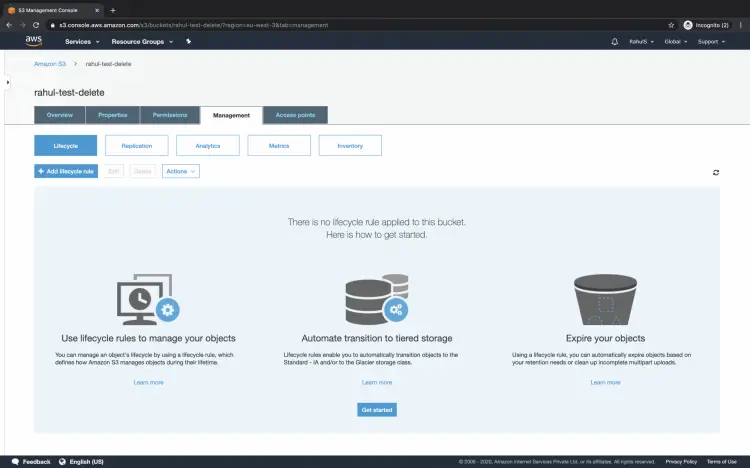Viewport: 750px width, 468px height.
Task: Open the Feedback speech bubble
Action: coord(15,462)
